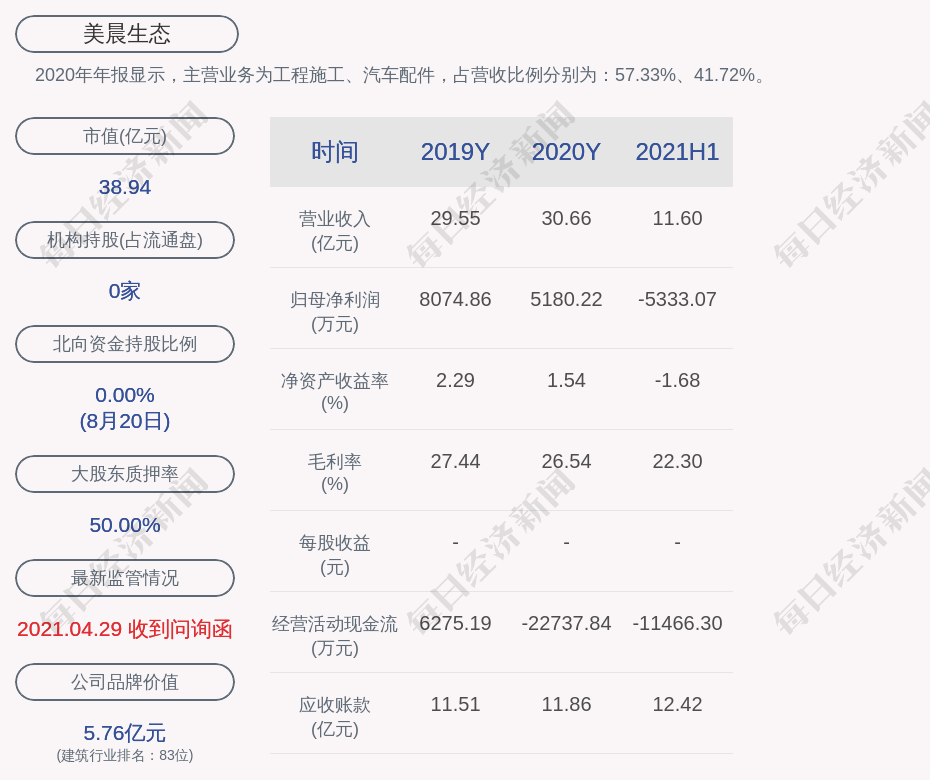
Task: Click the 美晨生态 company name button
Action: tap(125, 33)
